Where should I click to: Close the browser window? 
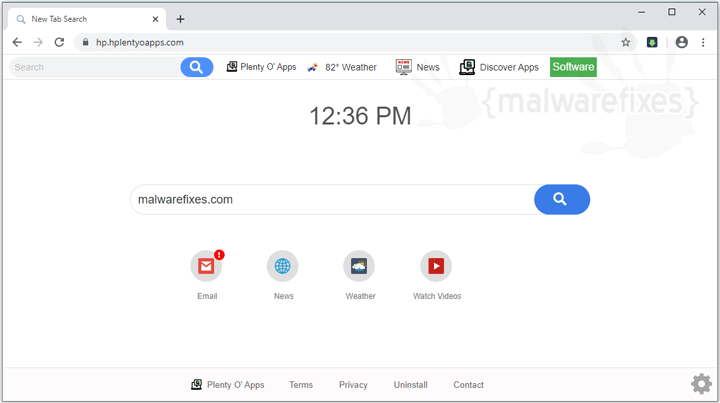click(702, 12)
